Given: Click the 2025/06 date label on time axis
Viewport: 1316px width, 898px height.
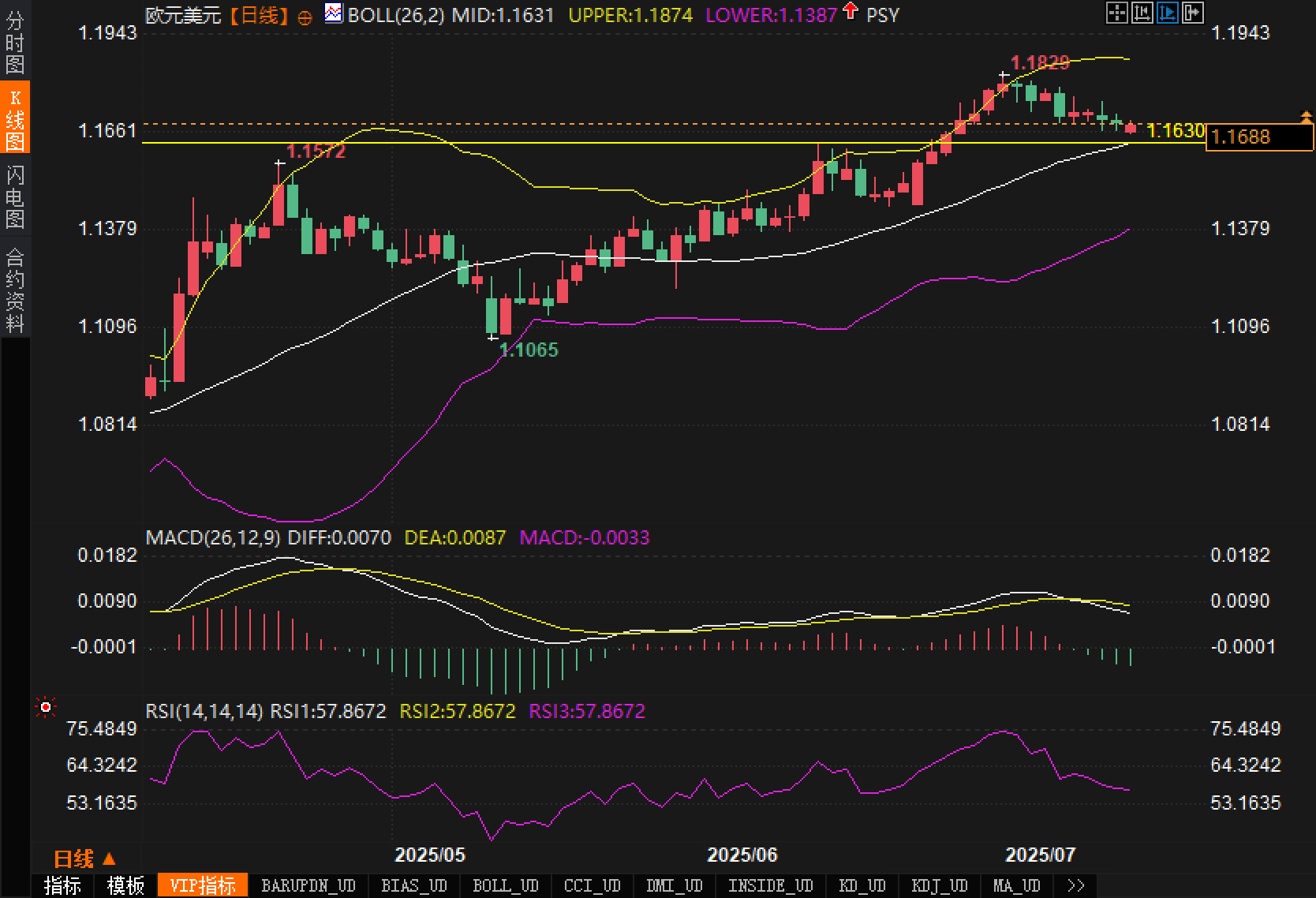Looking at the screenshot, I should [x=742, y=855].
